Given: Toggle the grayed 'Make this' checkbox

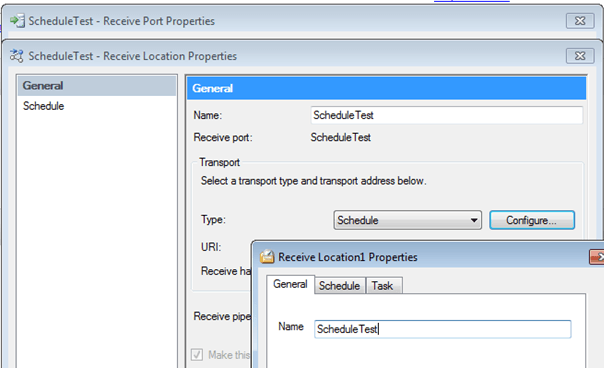Looking at the screenshot, I should pos(197,354).
